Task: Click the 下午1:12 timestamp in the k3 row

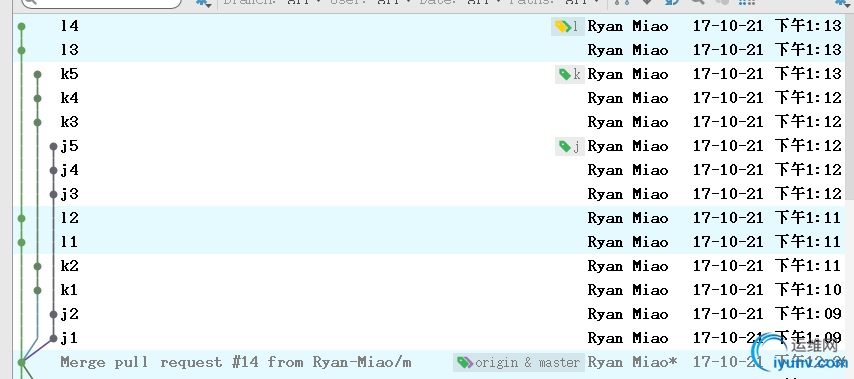Action: (808, 122)
